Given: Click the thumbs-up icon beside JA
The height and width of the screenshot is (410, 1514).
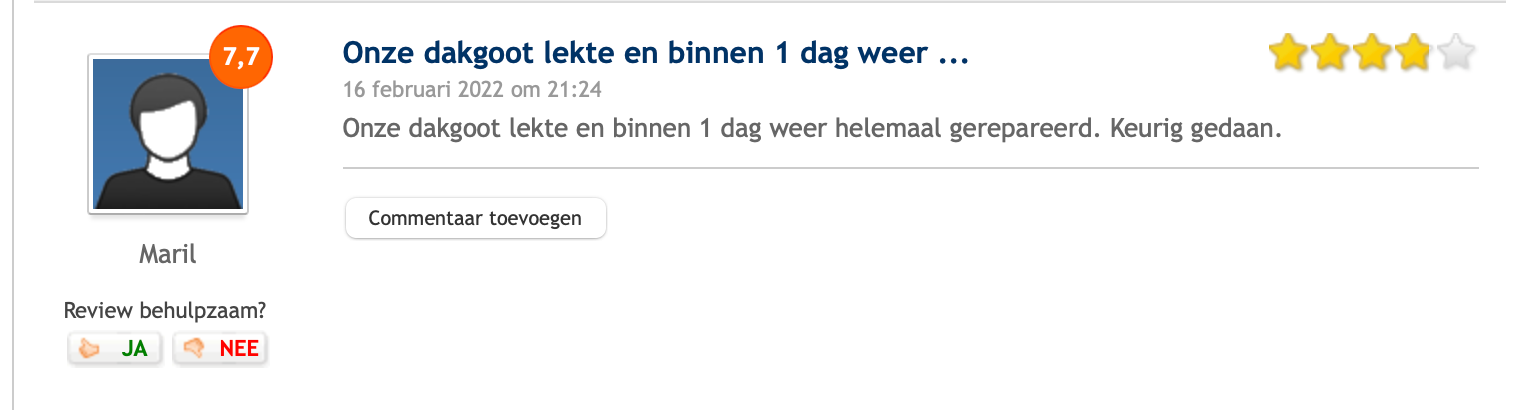Looking at the screenshot, I should [x=90, y=349].
